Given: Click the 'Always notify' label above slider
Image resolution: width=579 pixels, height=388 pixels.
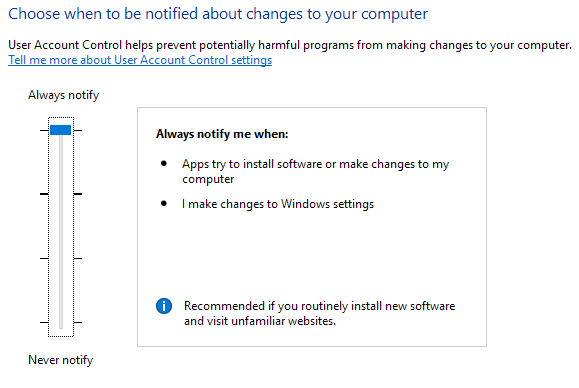Looking at the screenshot, I should point(64,95).
